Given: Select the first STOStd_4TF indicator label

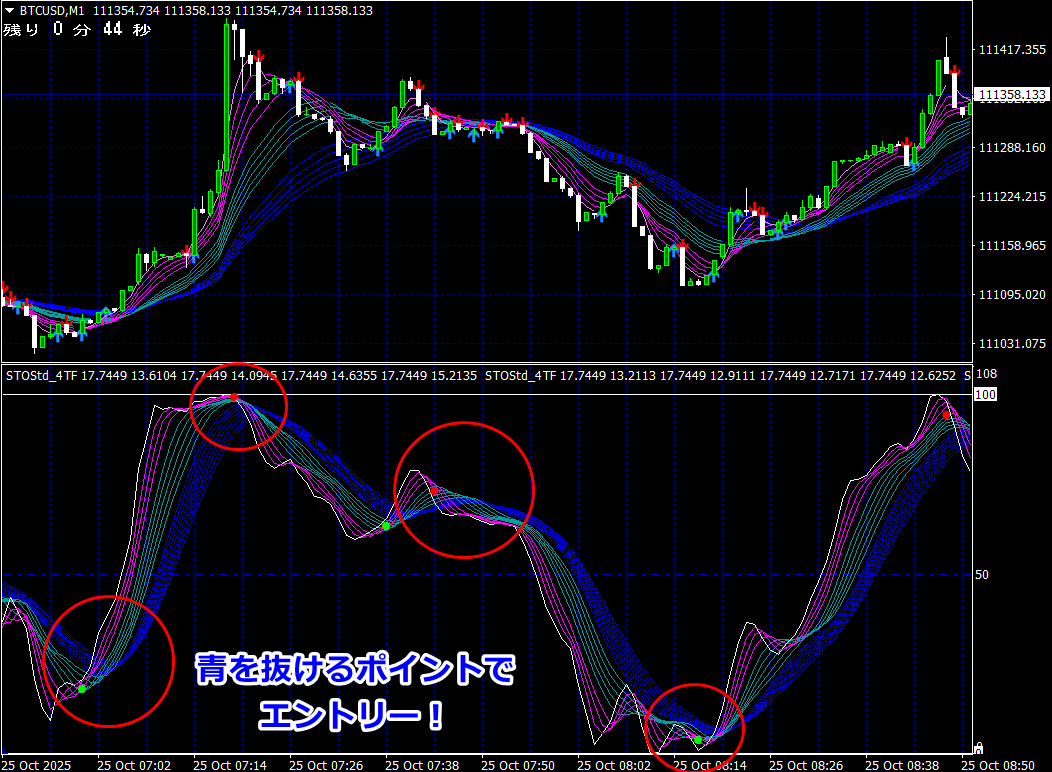Looking at the screenshot, I should (x=39, y=376).
